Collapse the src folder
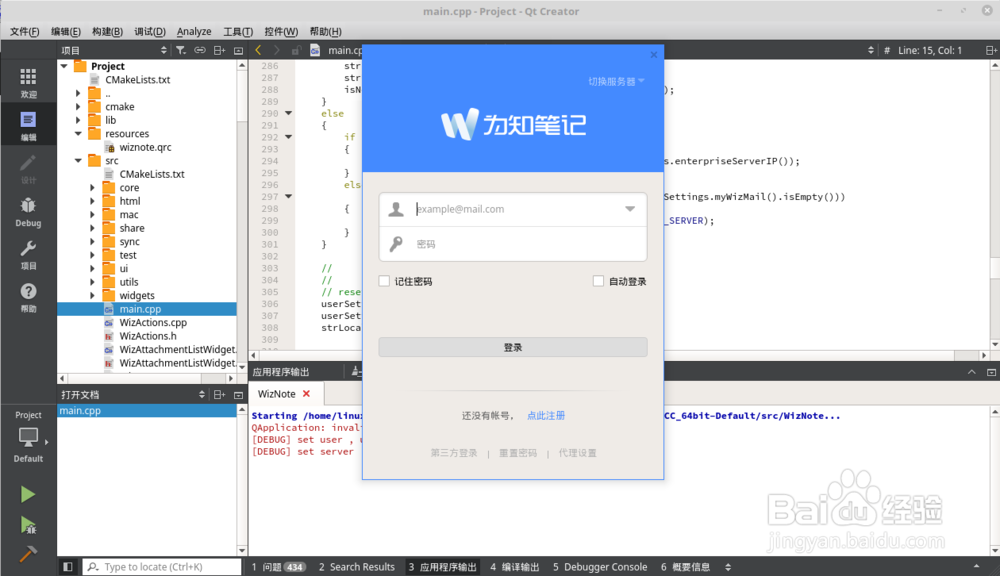 (x=78, y=161)
